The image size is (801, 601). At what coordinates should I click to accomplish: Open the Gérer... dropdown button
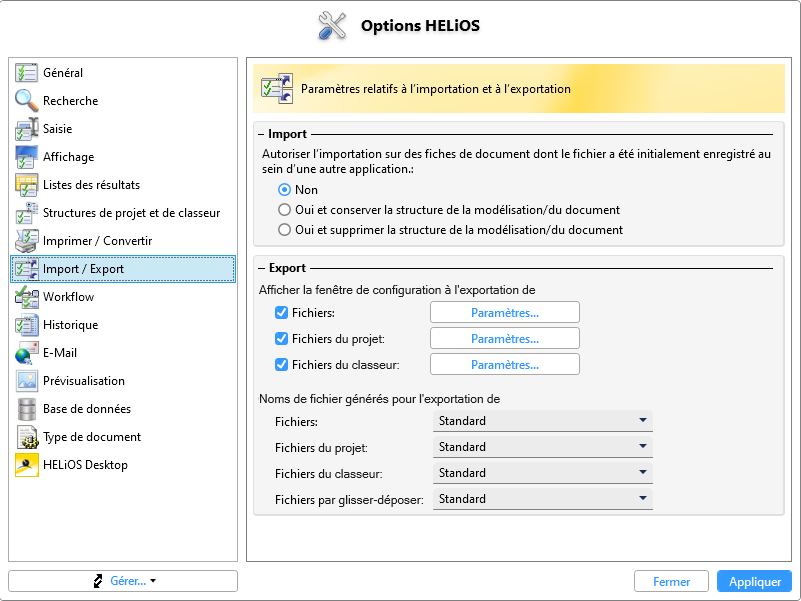point(123,581)
